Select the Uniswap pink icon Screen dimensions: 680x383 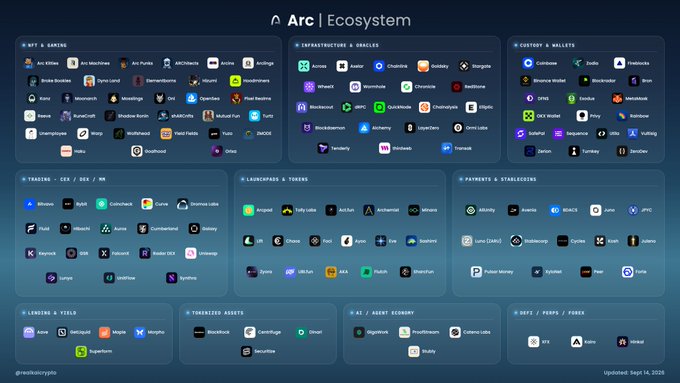point(190,253)
